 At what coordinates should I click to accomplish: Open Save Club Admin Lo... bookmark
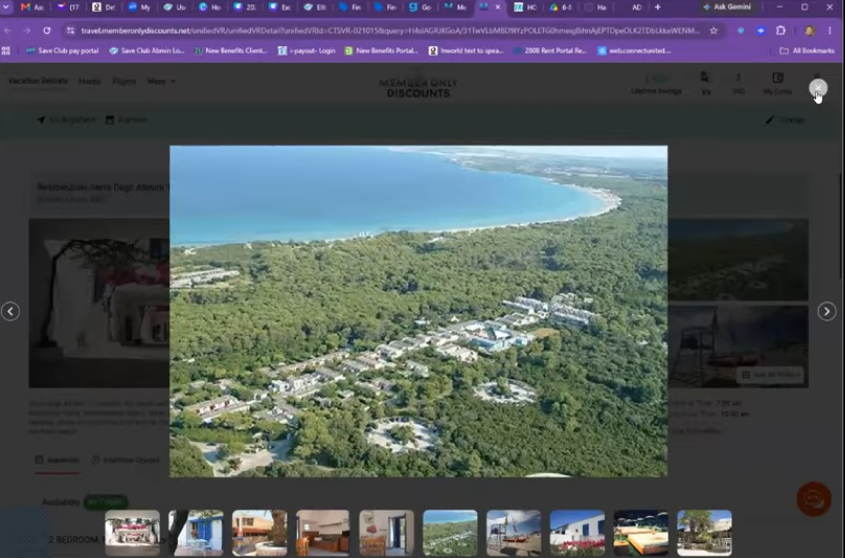tap(147, 51)
